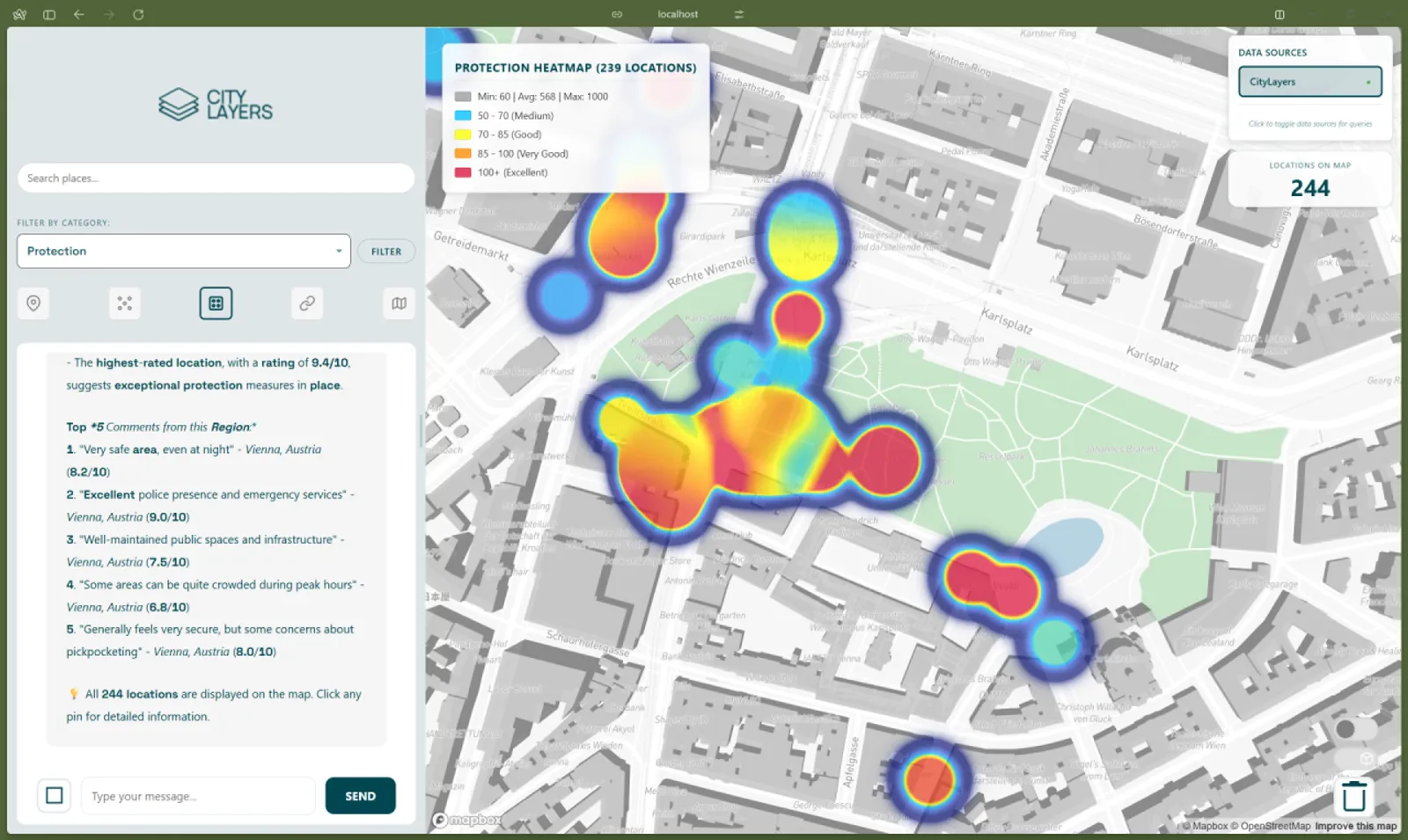Click "Click to toggle data sources" hint text

1309,124
